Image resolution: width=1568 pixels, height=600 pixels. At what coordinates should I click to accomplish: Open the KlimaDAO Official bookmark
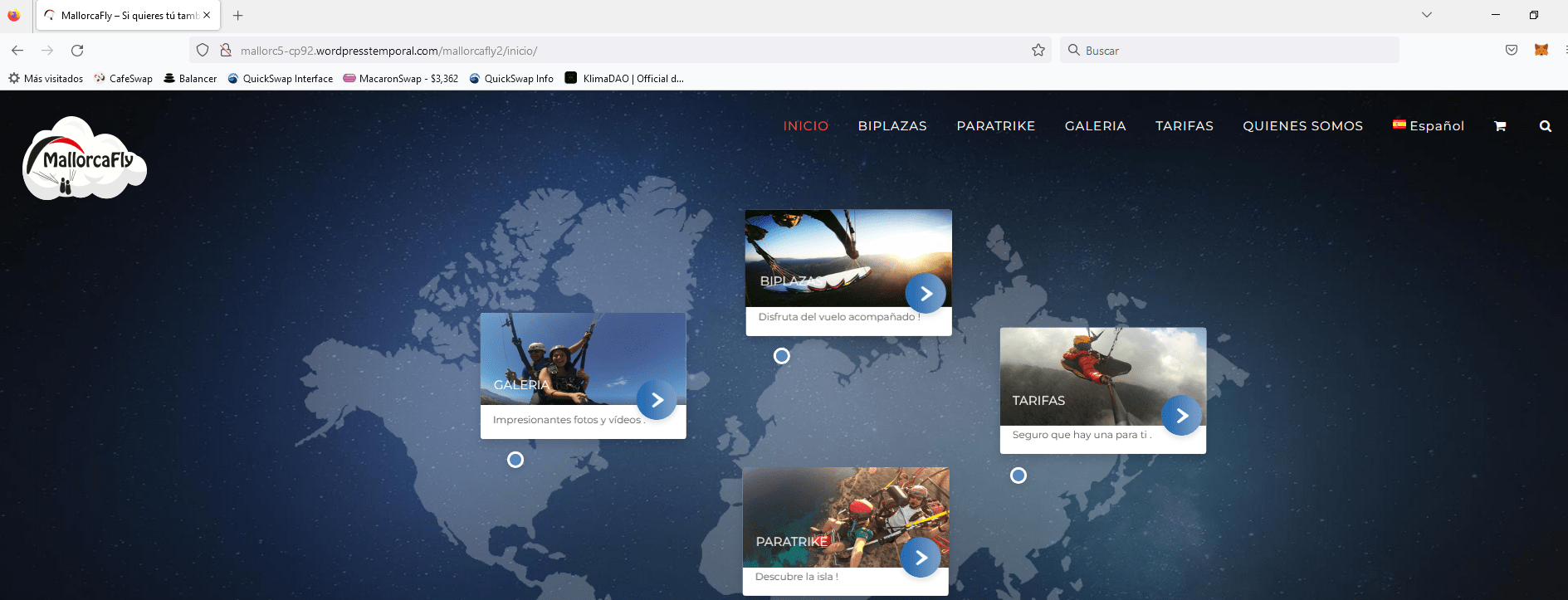click(x=624, y=79)
